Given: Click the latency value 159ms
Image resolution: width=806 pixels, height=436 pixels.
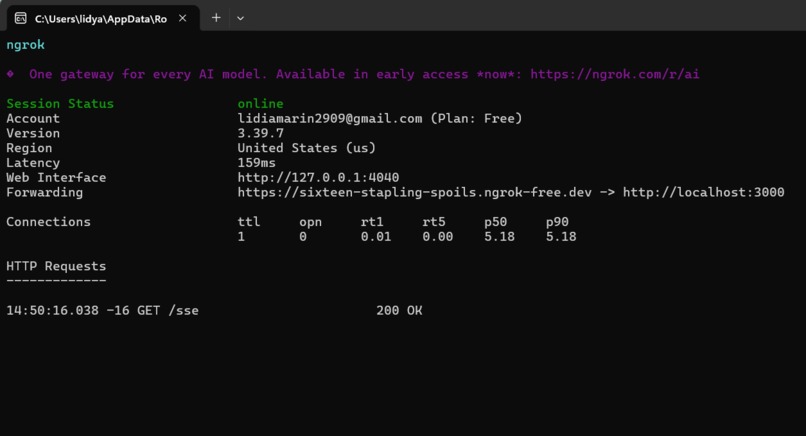Looking at the screenshot, I should click(256, 163).
